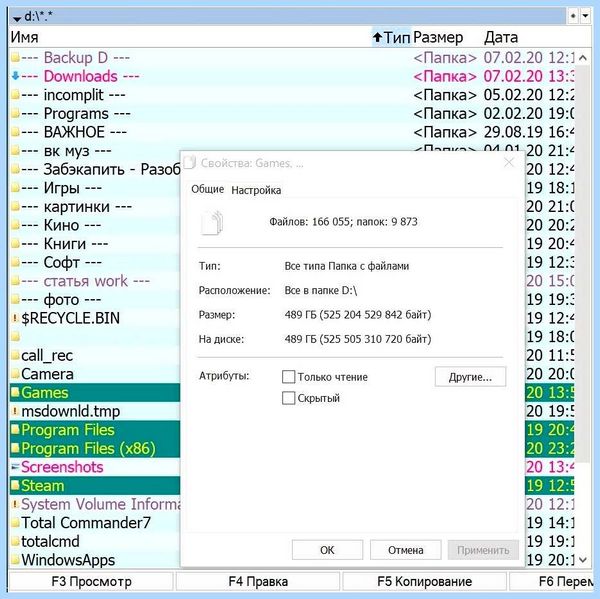Click the Софт folder icon
Screen dimensions: 600x599
15,263
